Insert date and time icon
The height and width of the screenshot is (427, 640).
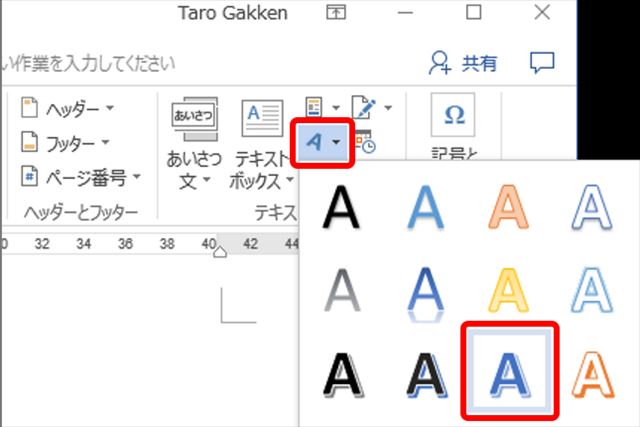tap(365, 141)
